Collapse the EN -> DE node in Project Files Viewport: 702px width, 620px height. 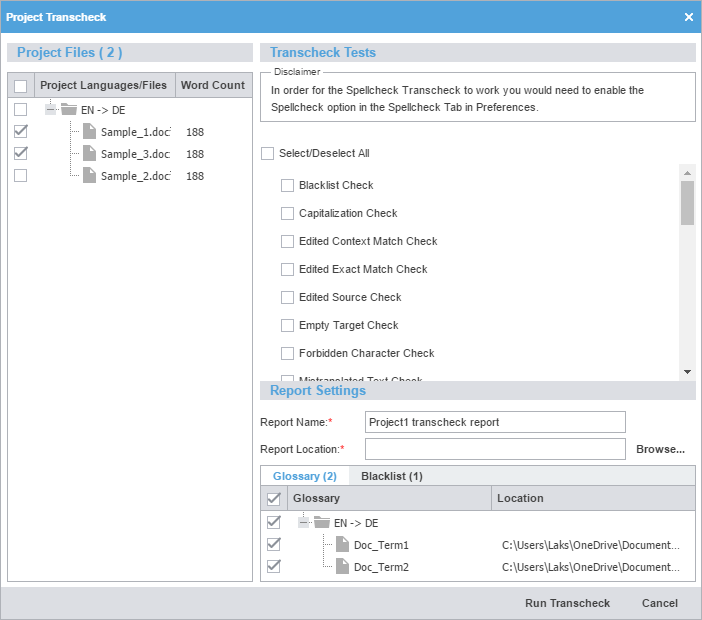51,109
